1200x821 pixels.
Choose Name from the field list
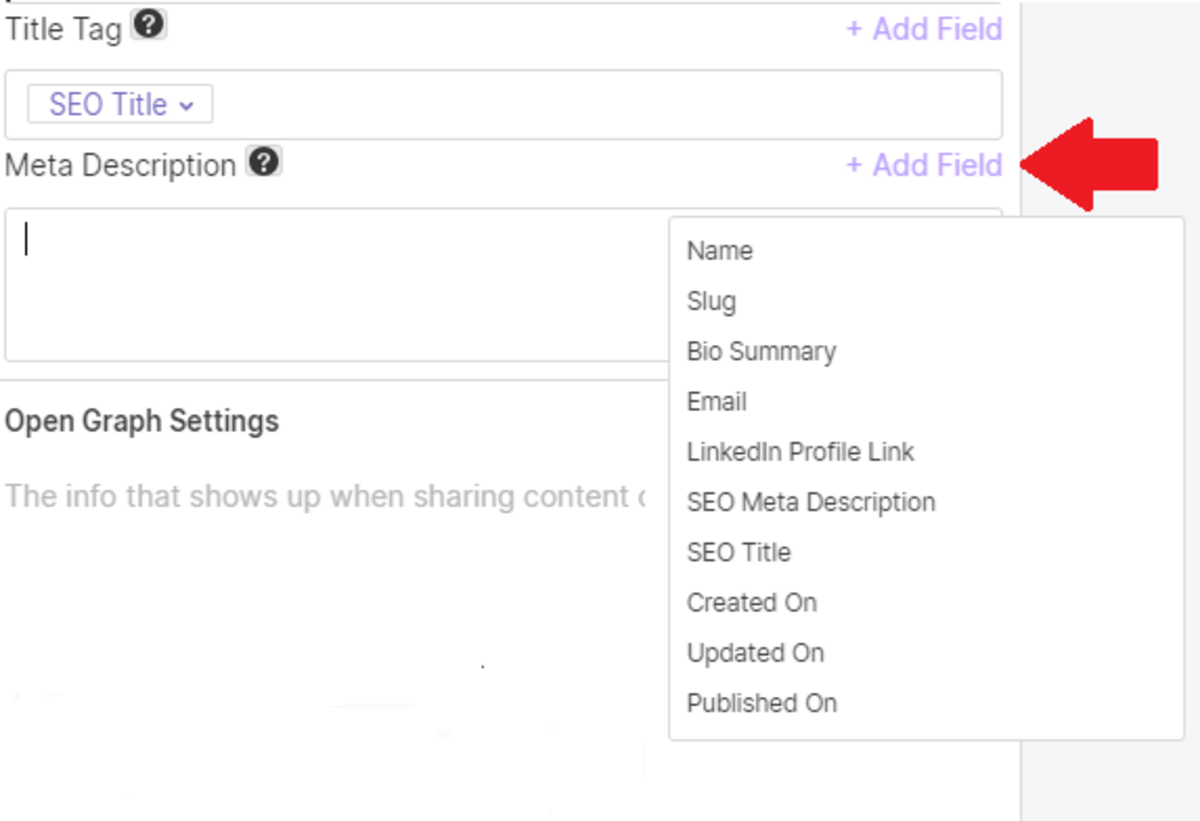coord(719,251)
